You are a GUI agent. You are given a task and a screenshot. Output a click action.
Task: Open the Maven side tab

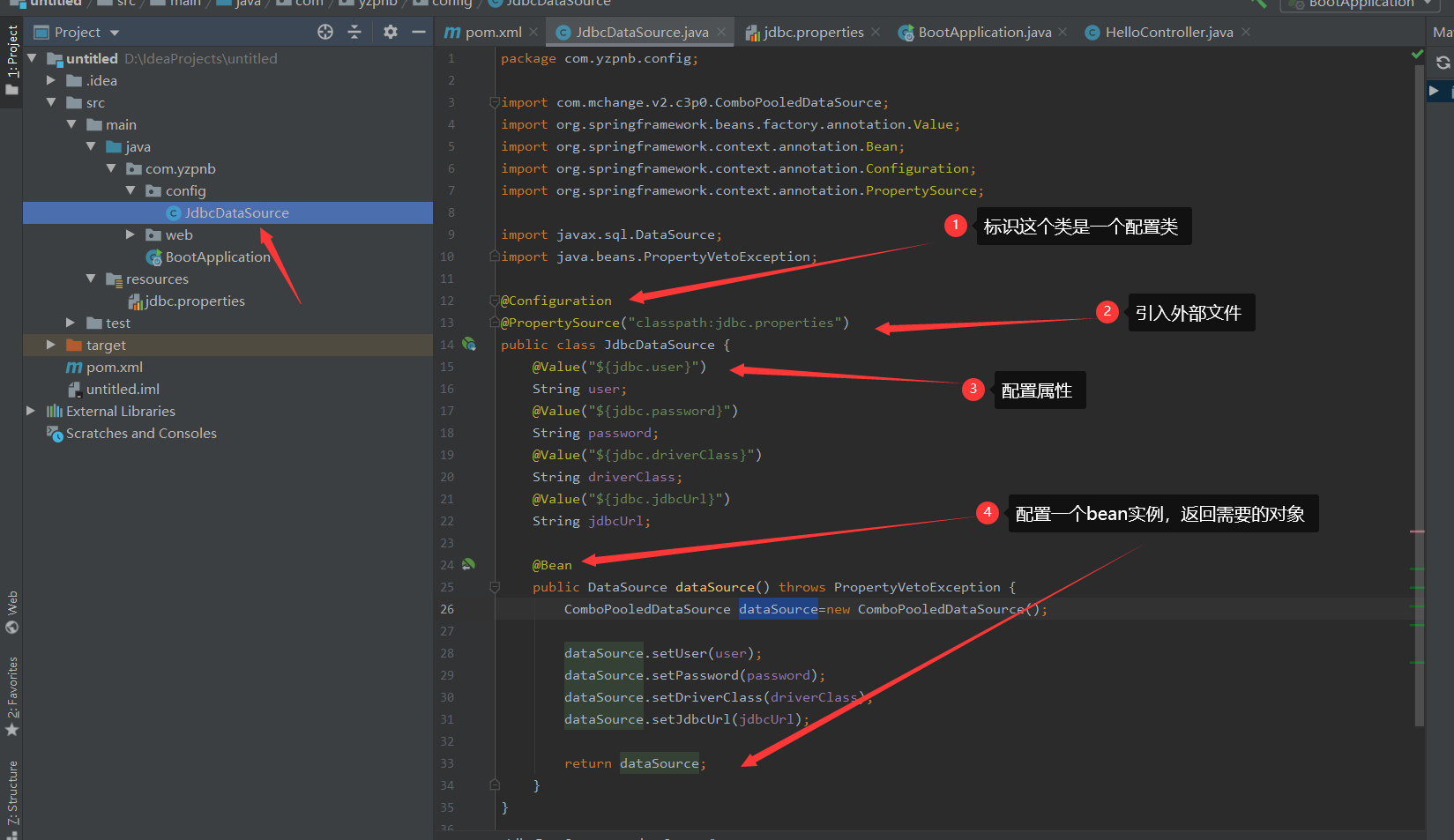click(x=1443, y=32)
